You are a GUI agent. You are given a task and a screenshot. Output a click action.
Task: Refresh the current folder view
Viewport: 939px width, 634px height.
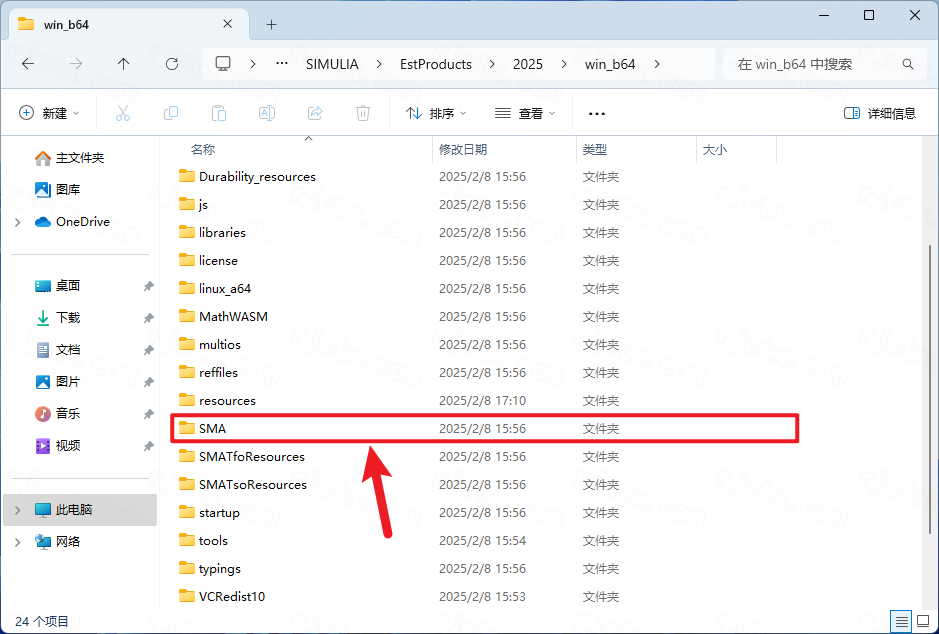(x=172, y=64)
